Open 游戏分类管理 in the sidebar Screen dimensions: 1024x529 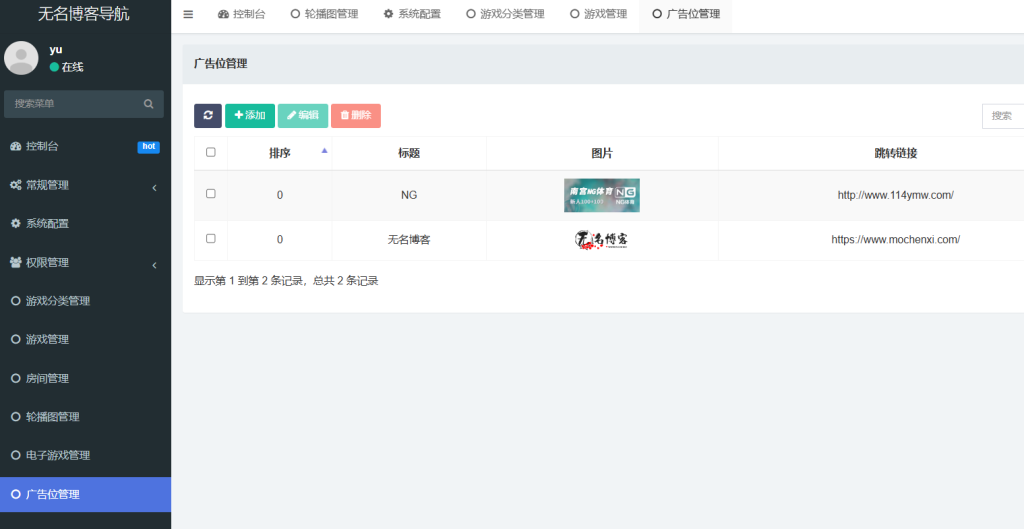[85, 301]
